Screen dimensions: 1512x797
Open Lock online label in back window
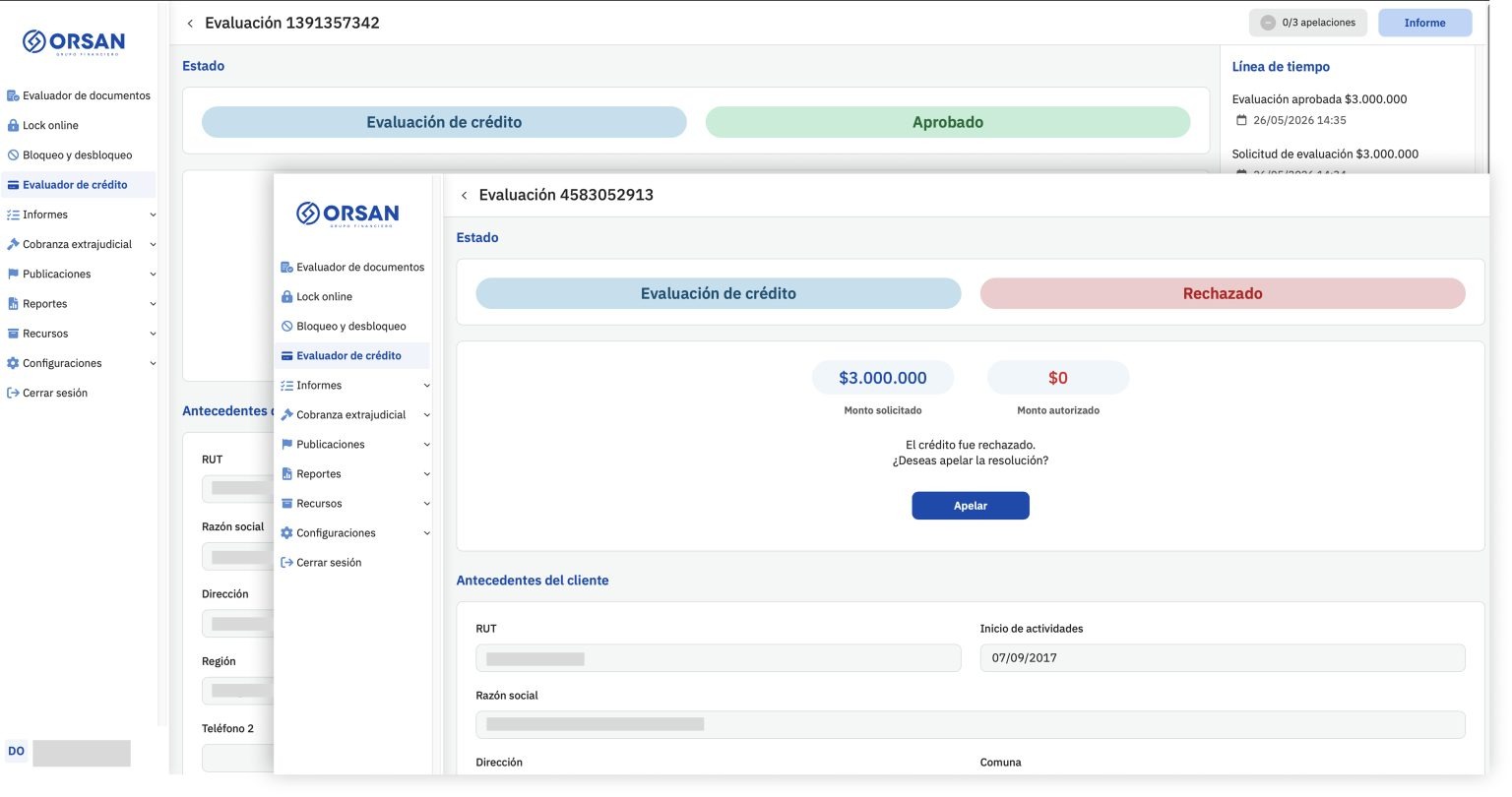(x=50, y=125)
